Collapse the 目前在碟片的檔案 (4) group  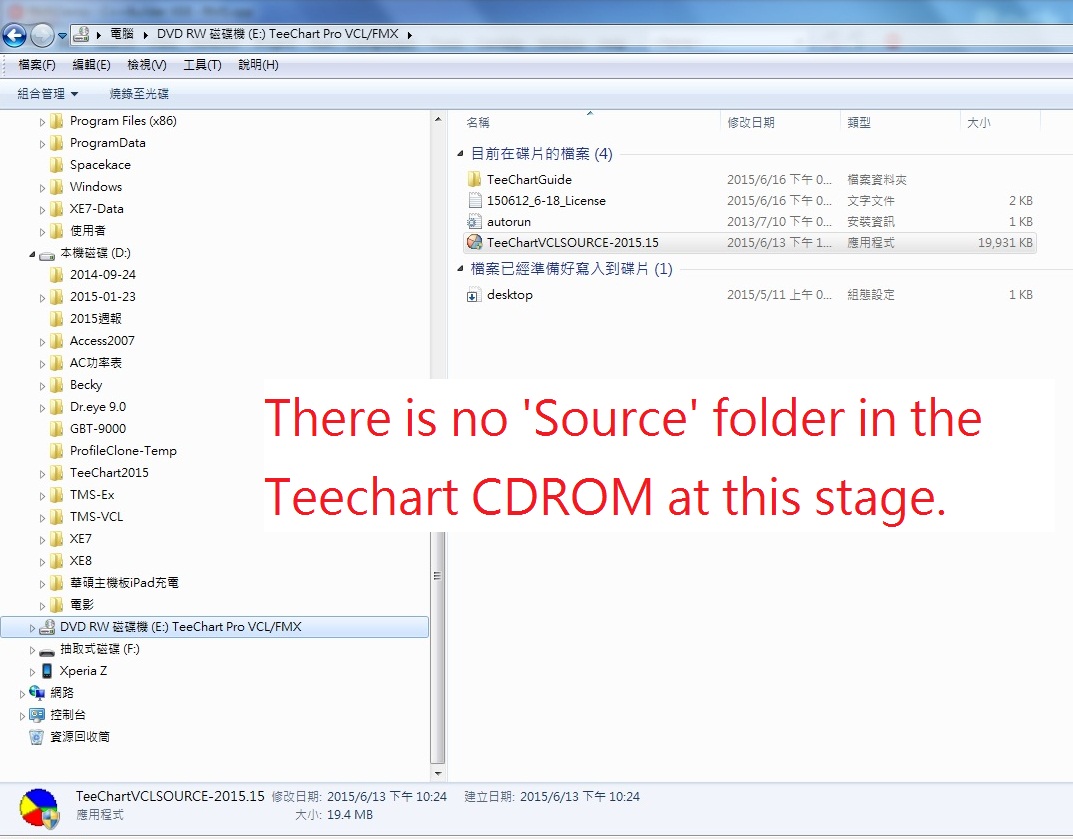click(x=461, y=153)
